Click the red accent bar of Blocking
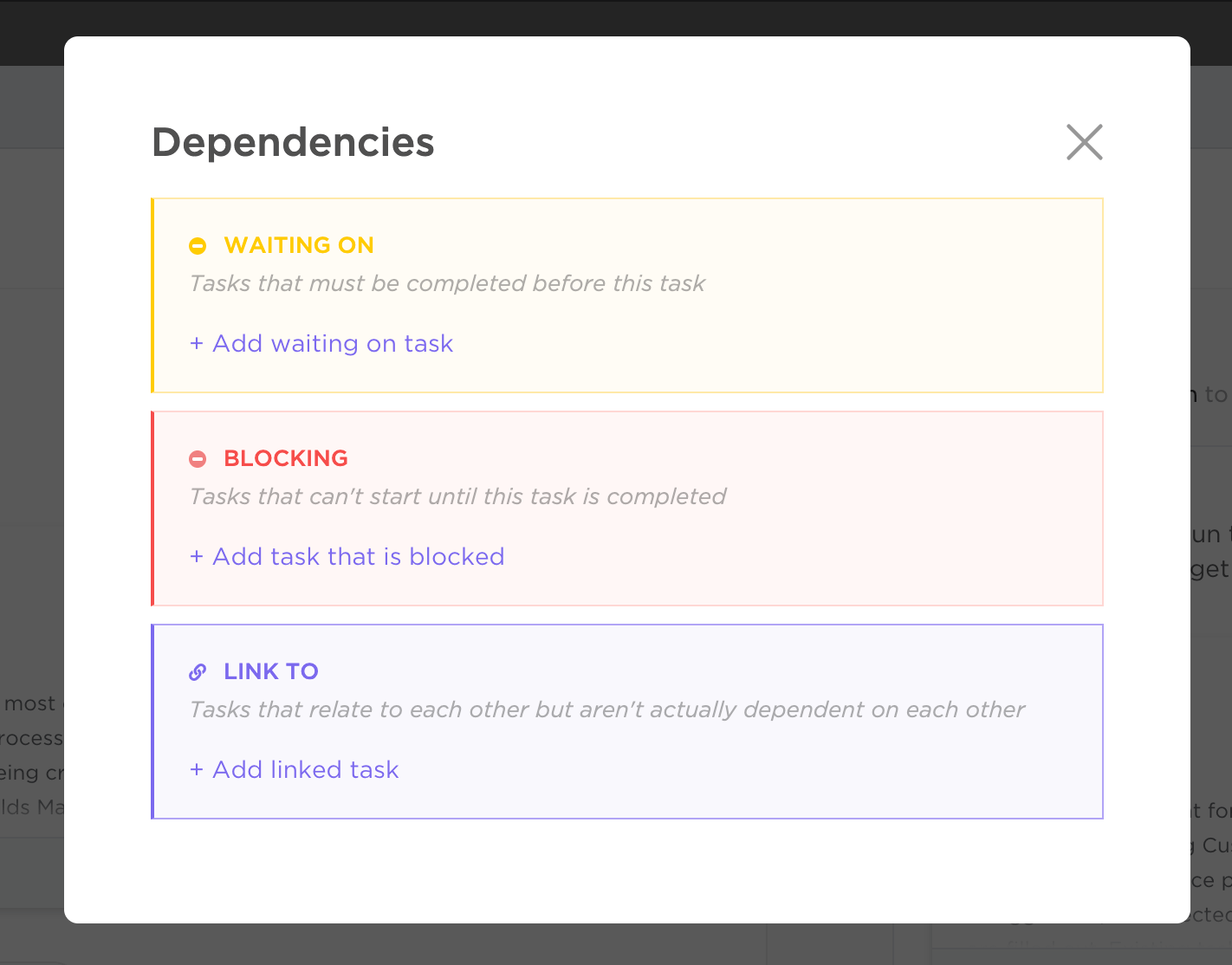The width and height of the screenshot is (1232, 965). click(153, 508)
